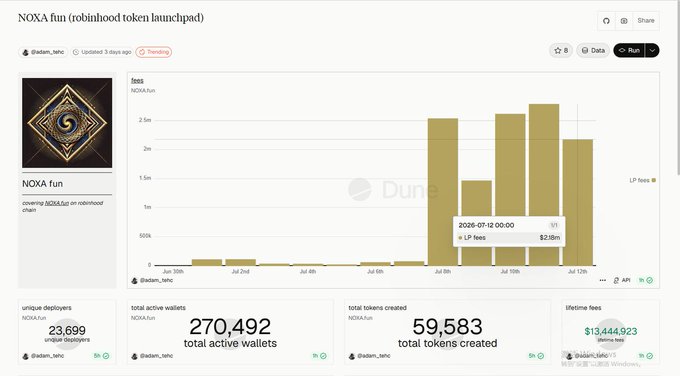680x376 pixels.
Task: Click the page vertical scrollbar
Action: point(678,87)
